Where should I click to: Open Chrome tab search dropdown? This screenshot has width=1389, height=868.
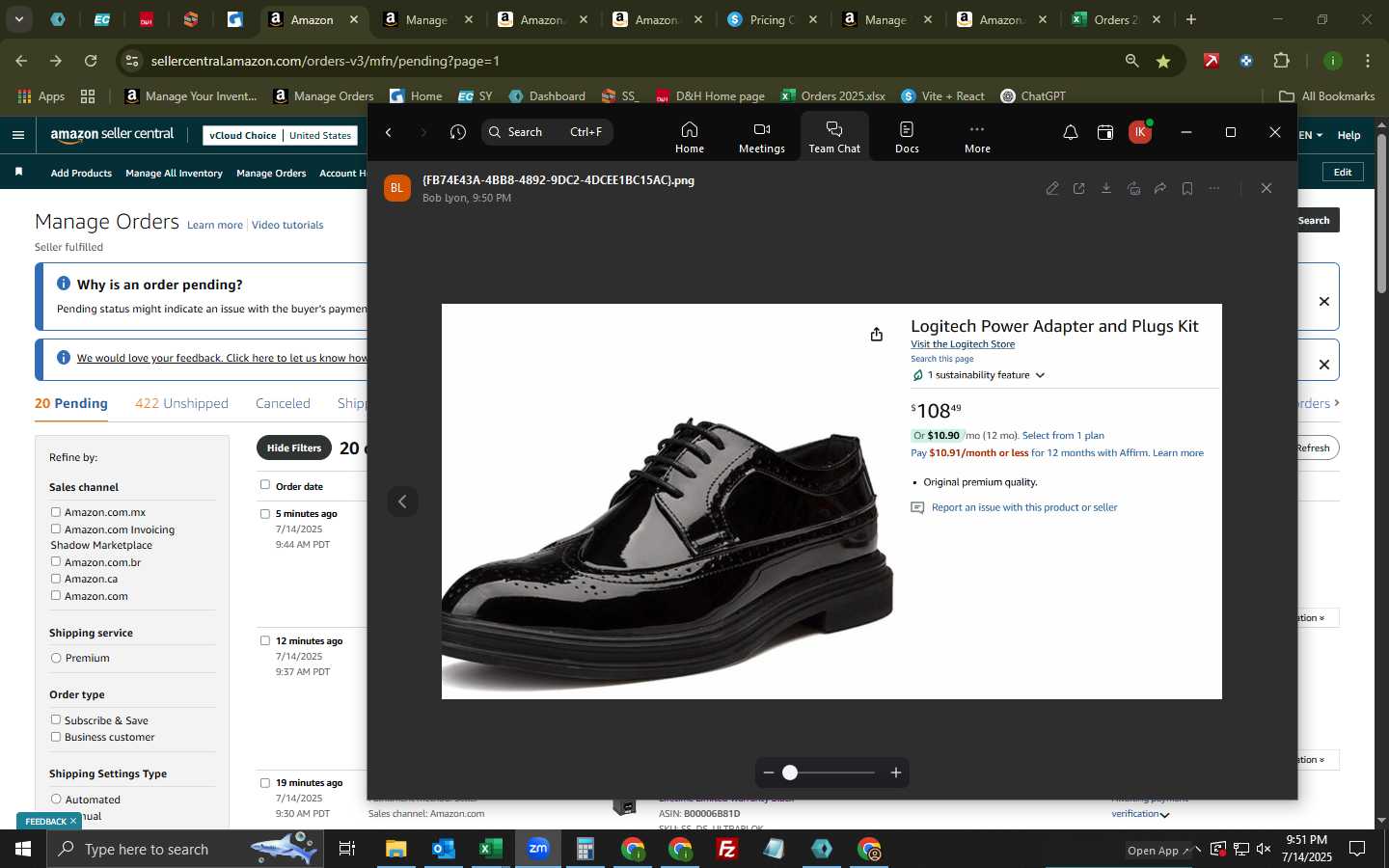click(18, 19)
